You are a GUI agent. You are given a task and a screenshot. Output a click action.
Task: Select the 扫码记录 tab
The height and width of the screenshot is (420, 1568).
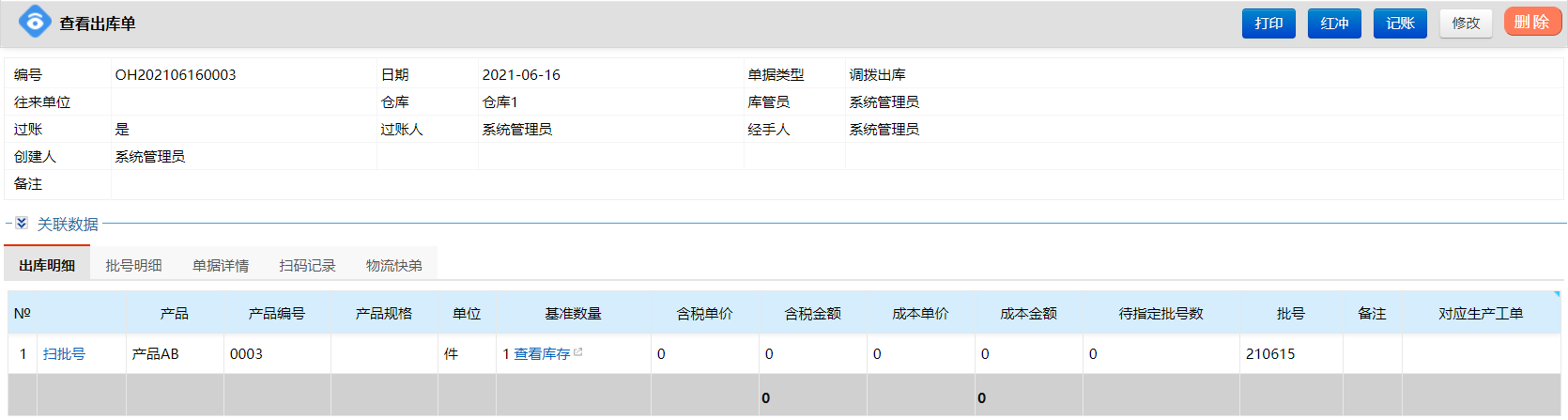(x=307, y=266)
